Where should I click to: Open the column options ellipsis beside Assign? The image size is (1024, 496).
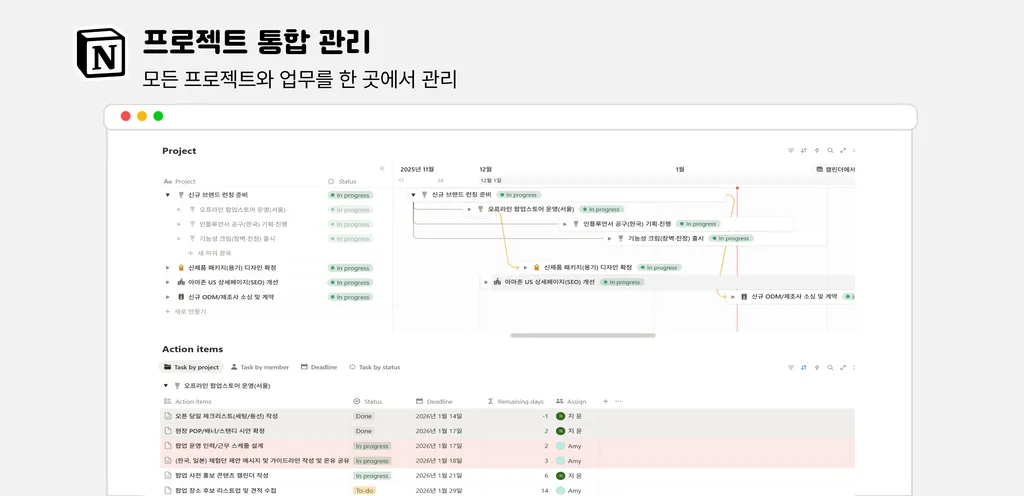[618, 401]
